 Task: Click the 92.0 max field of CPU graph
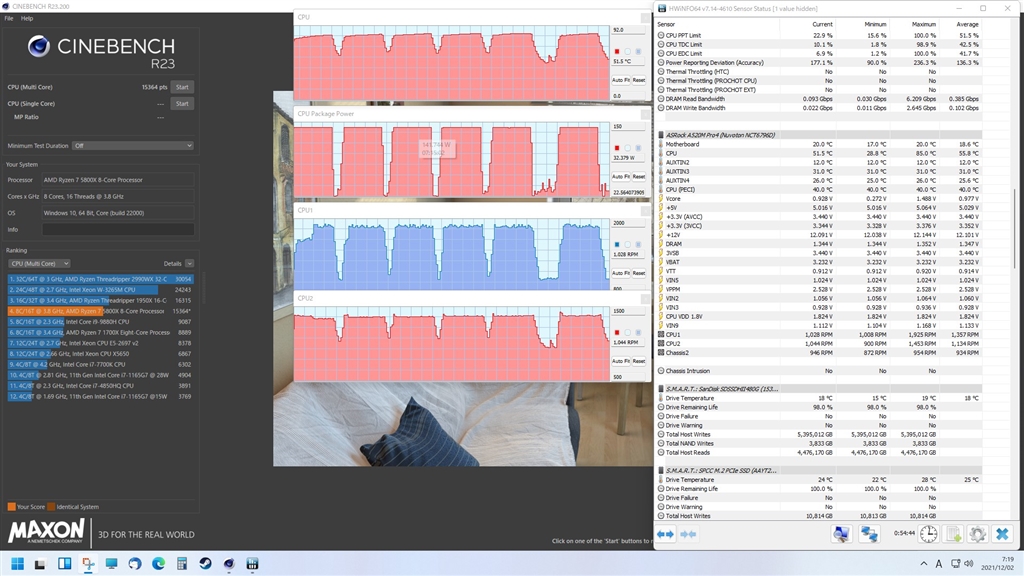[x=628, y=30]
